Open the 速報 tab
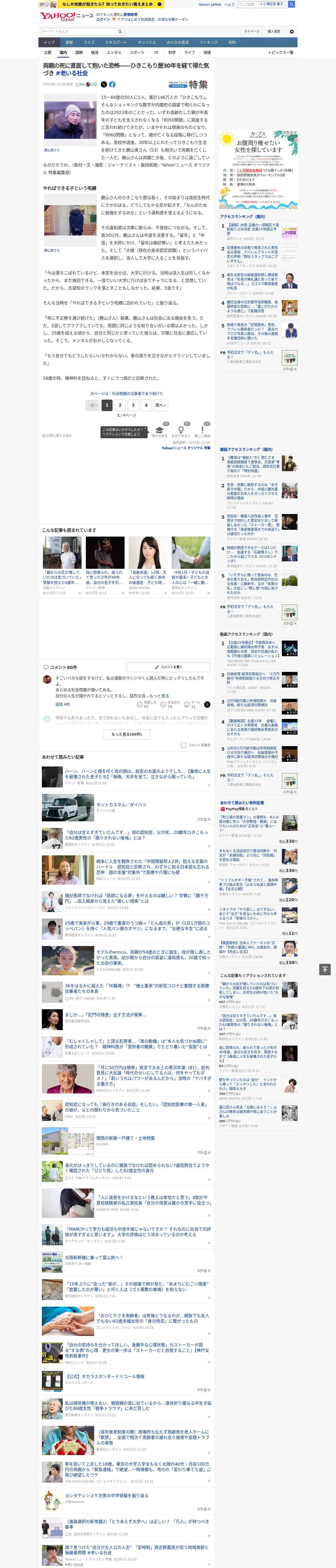Screen dimensions: 336x1568 point(69,43)
